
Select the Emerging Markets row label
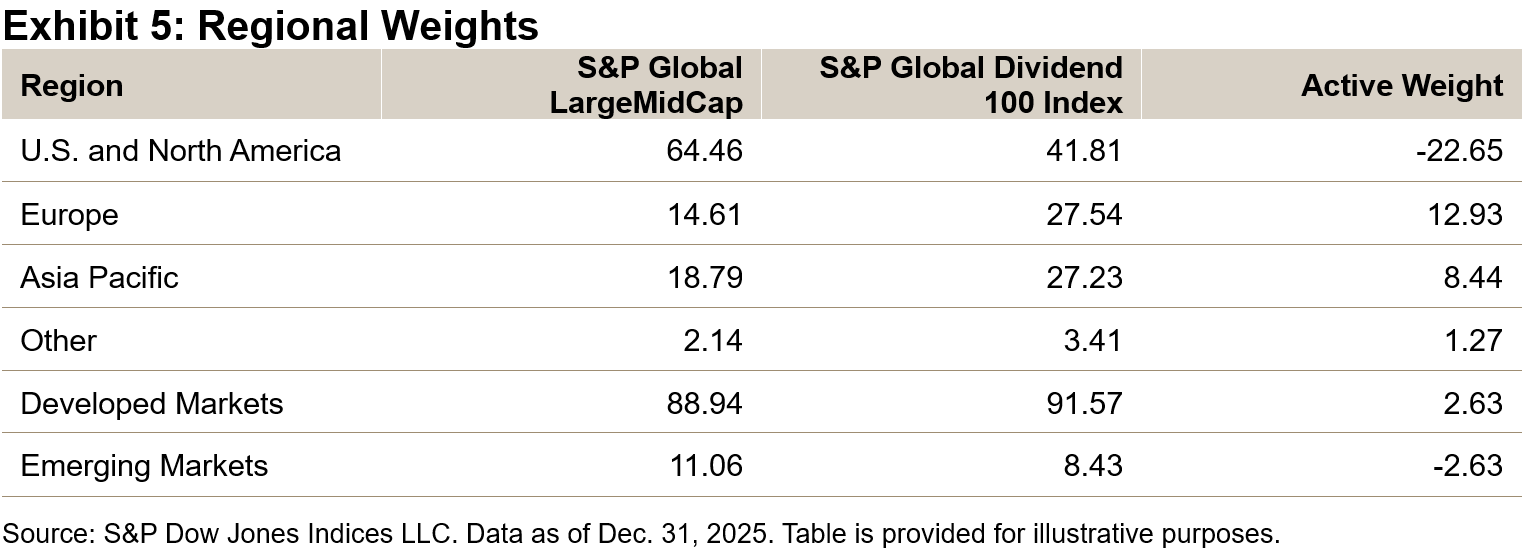(x=144, y=466)
